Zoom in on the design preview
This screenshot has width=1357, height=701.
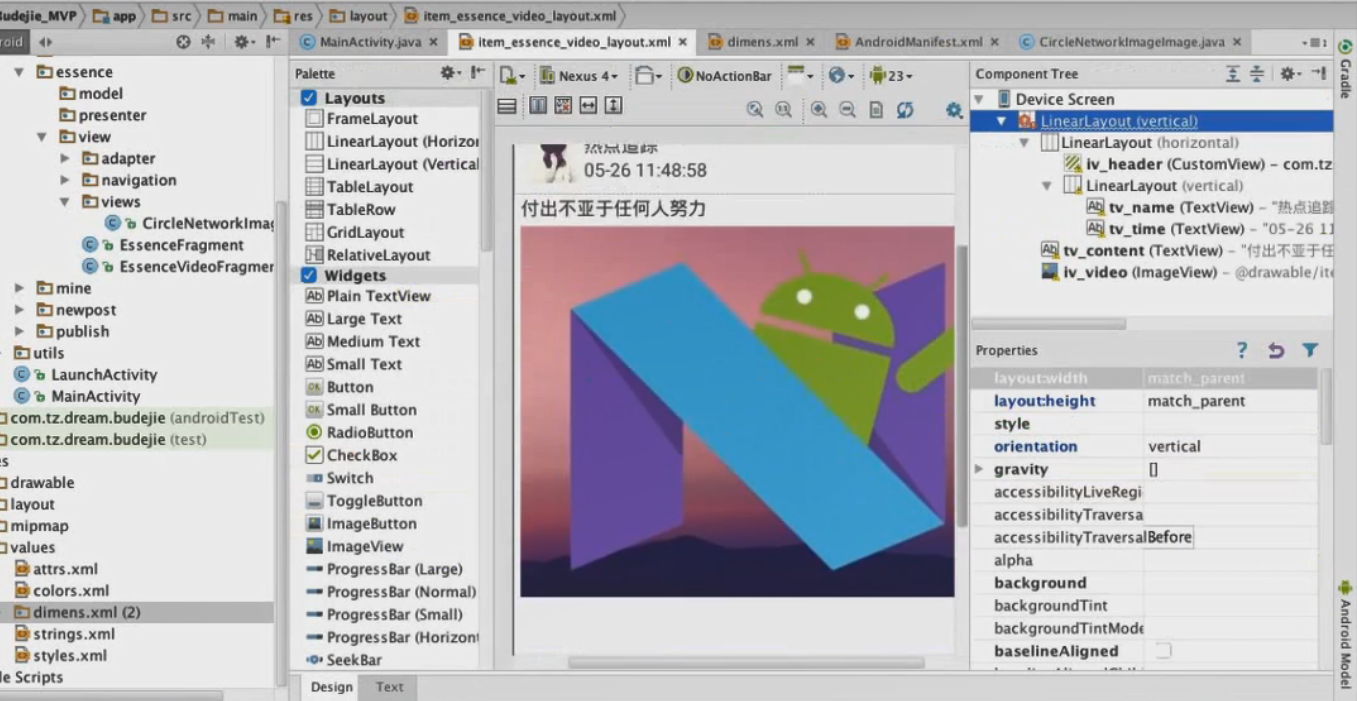tap(819, 110)
